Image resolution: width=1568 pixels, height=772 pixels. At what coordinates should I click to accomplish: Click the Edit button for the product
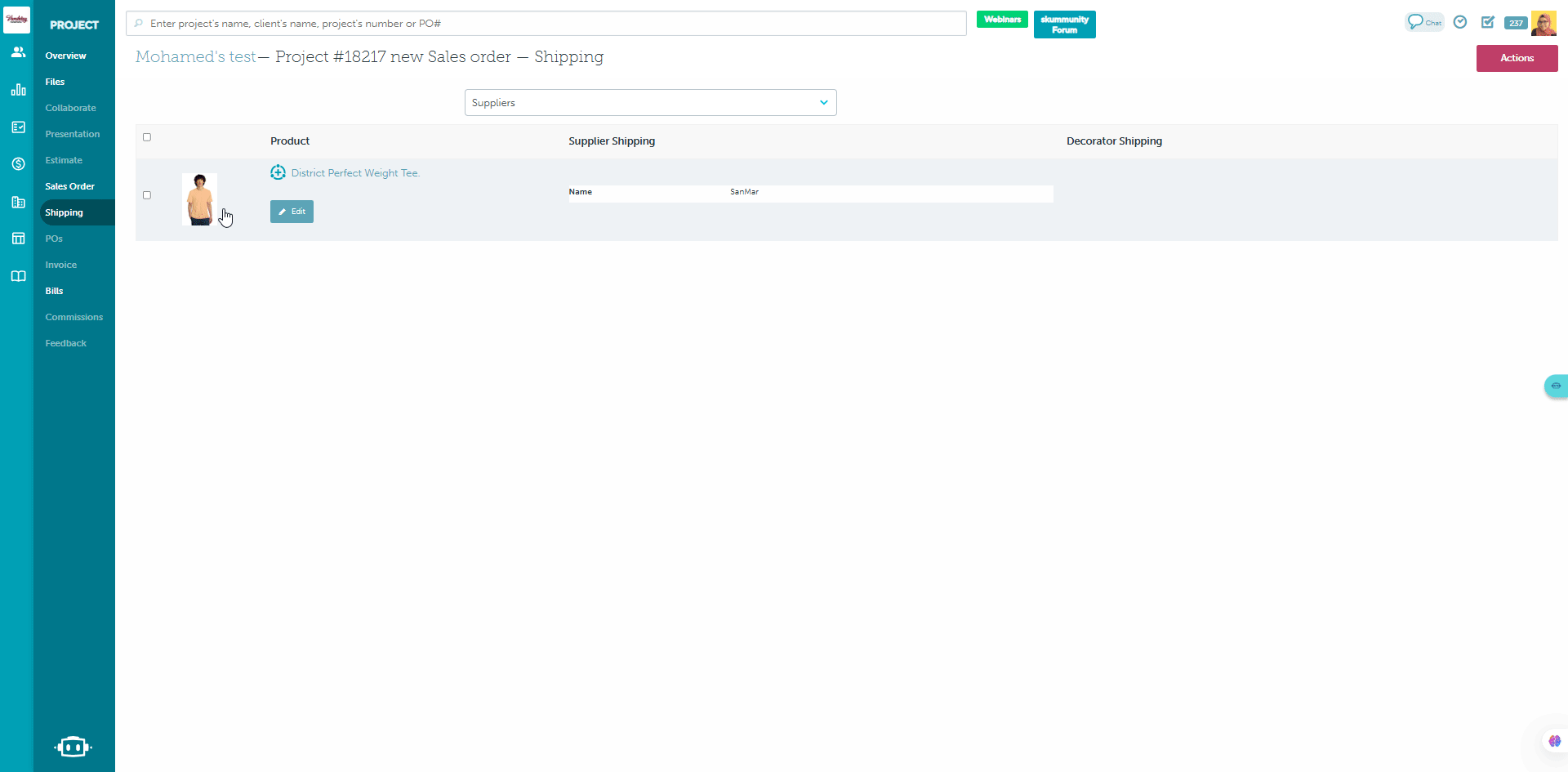tap(292, 212)
